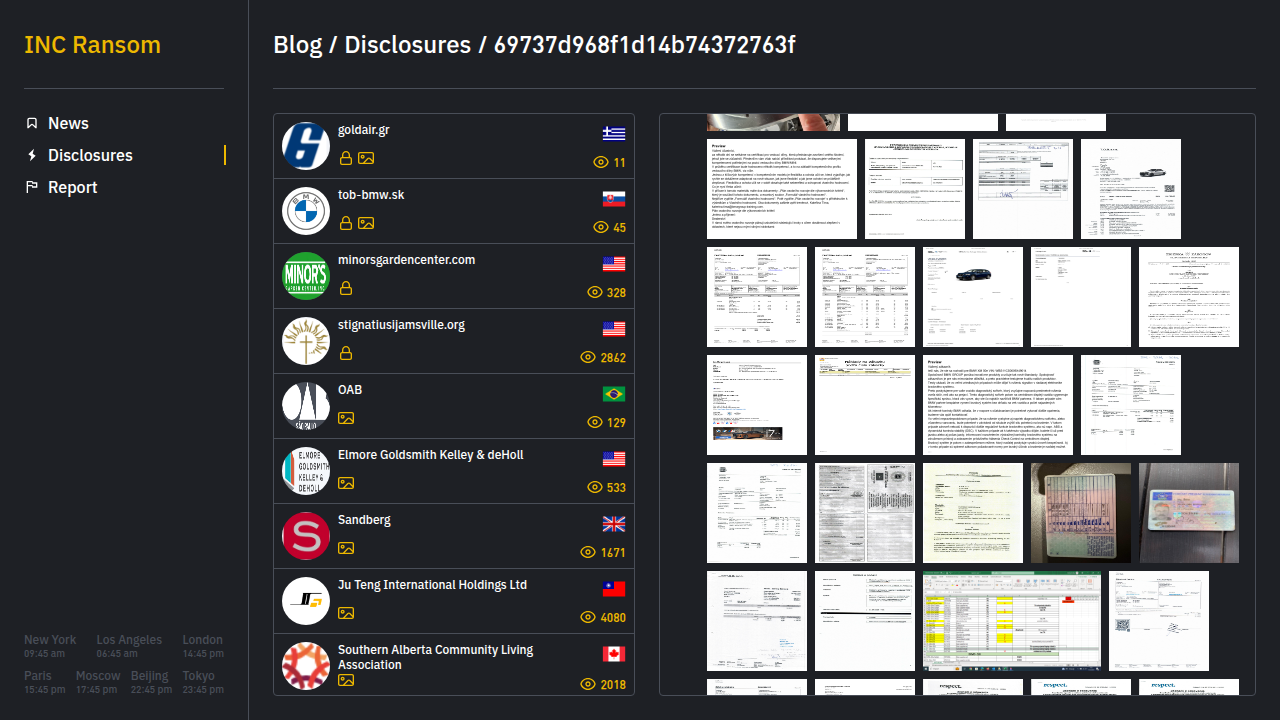
Task: Click the red Sandberg logo
Action: coord(306,536)
